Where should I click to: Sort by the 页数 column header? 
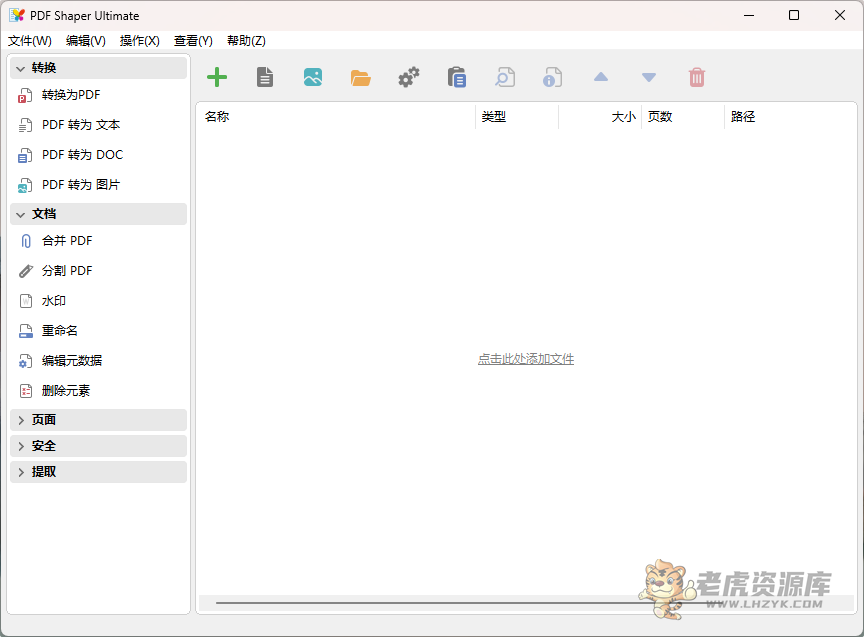point(683,117)
